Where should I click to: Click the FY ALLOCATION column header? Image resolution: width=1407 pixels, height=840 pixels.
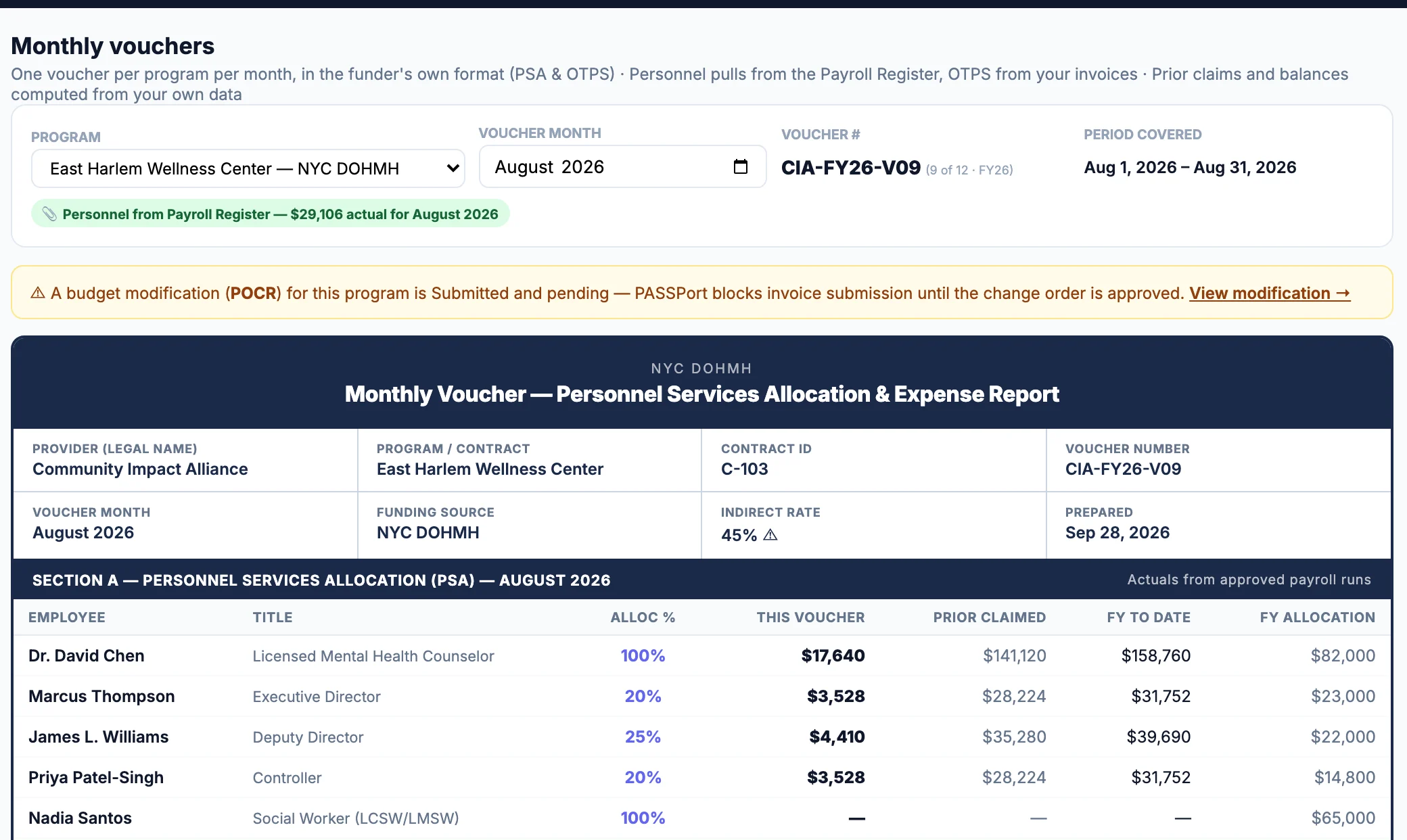click(1317, 617)
